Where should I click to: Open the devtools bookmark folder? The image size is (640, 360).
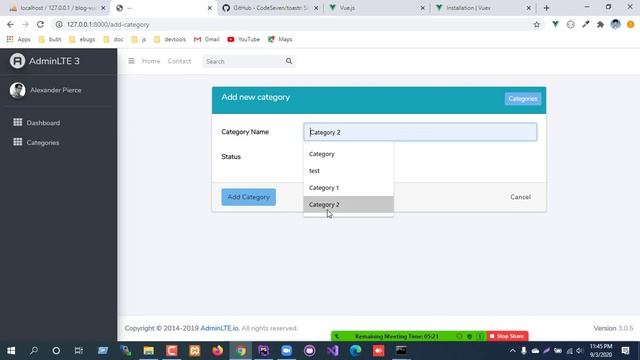tap(170, 39)
